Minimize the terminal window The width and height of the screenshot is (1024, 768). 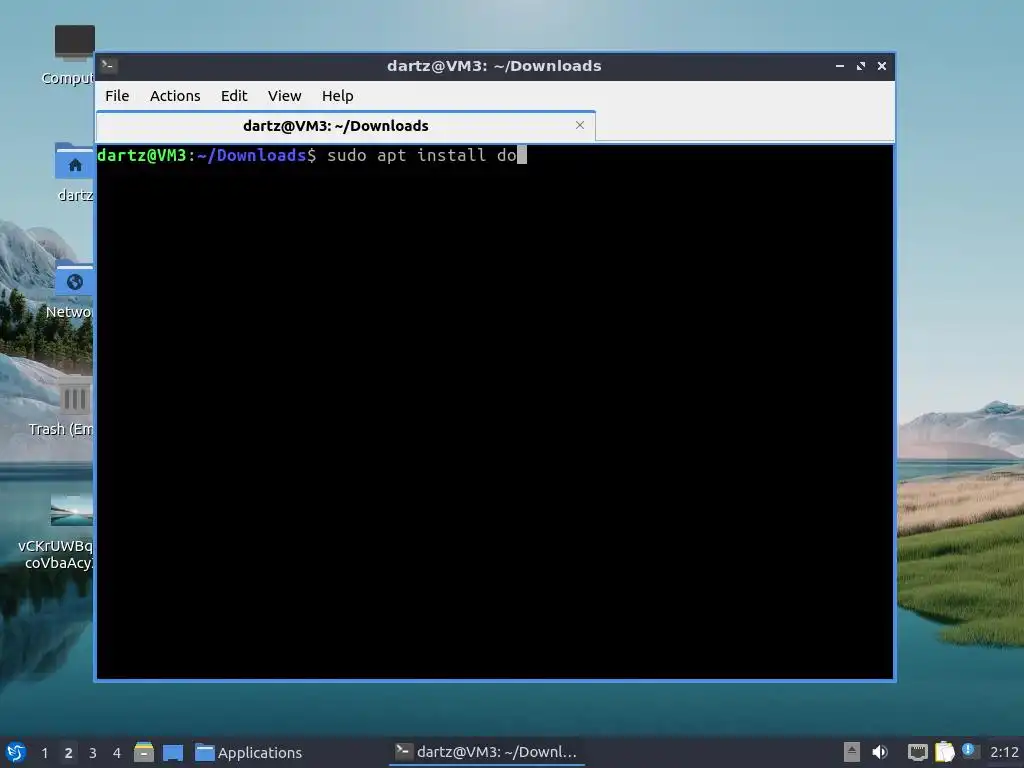(839, 66)
